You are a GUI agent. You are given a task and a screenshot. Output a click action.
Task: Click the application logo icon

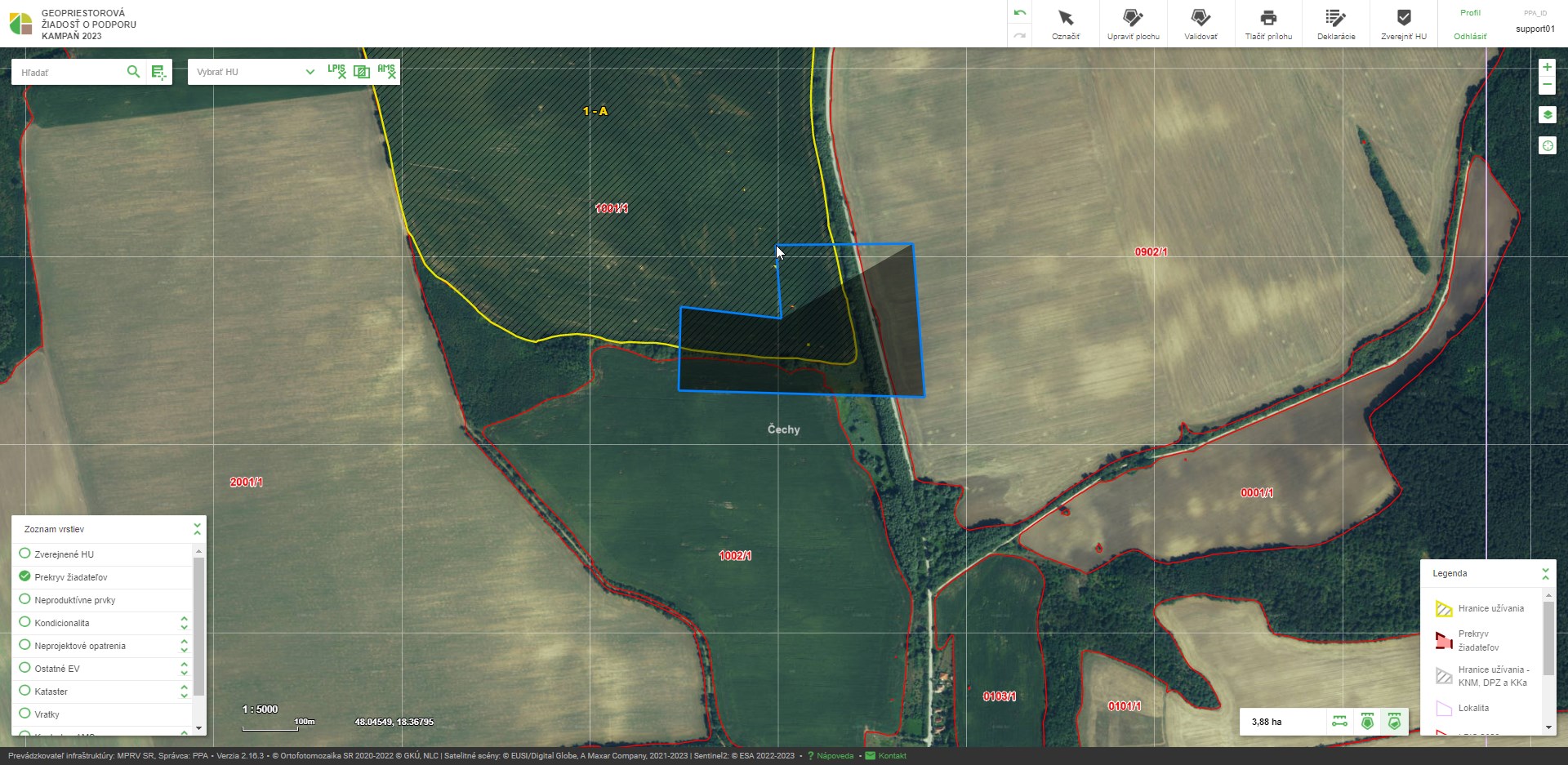click(x=21, y=24)
